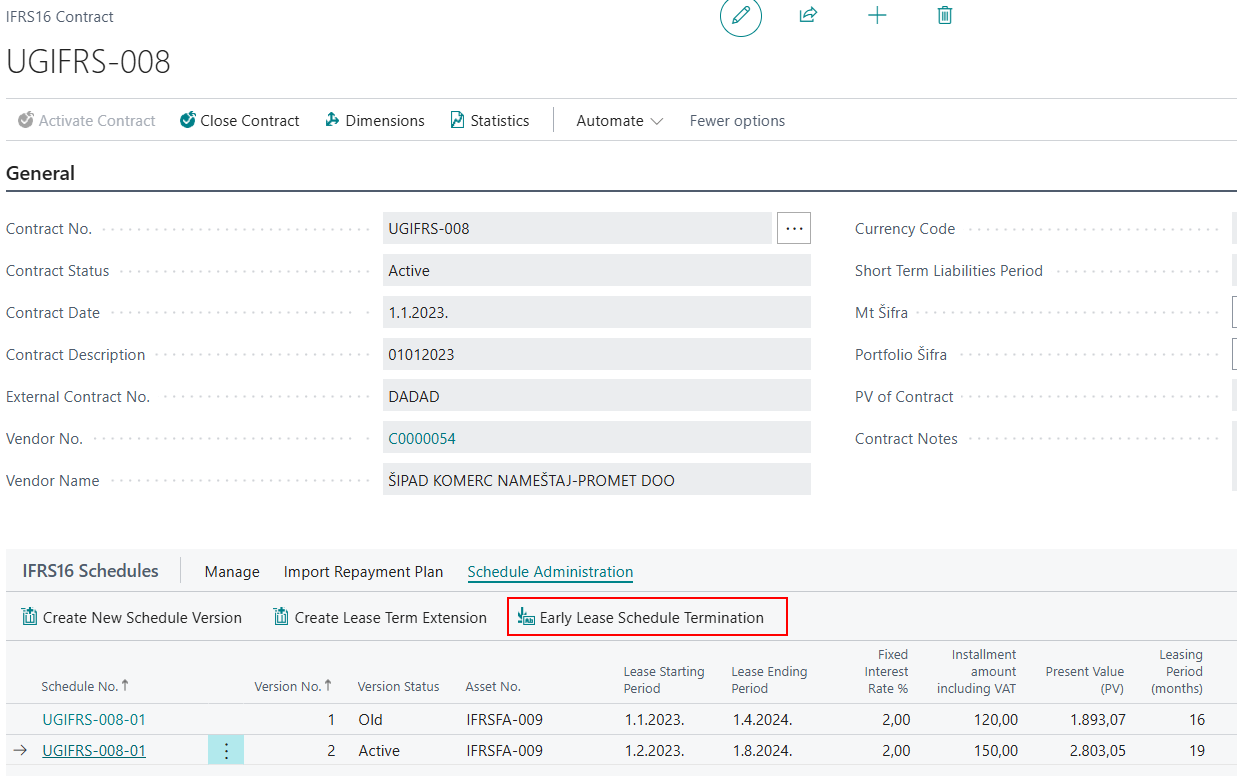Viewport: 1237px width, 776px height.
Task: Sort by Schedule No. column header
Action: 85,686
